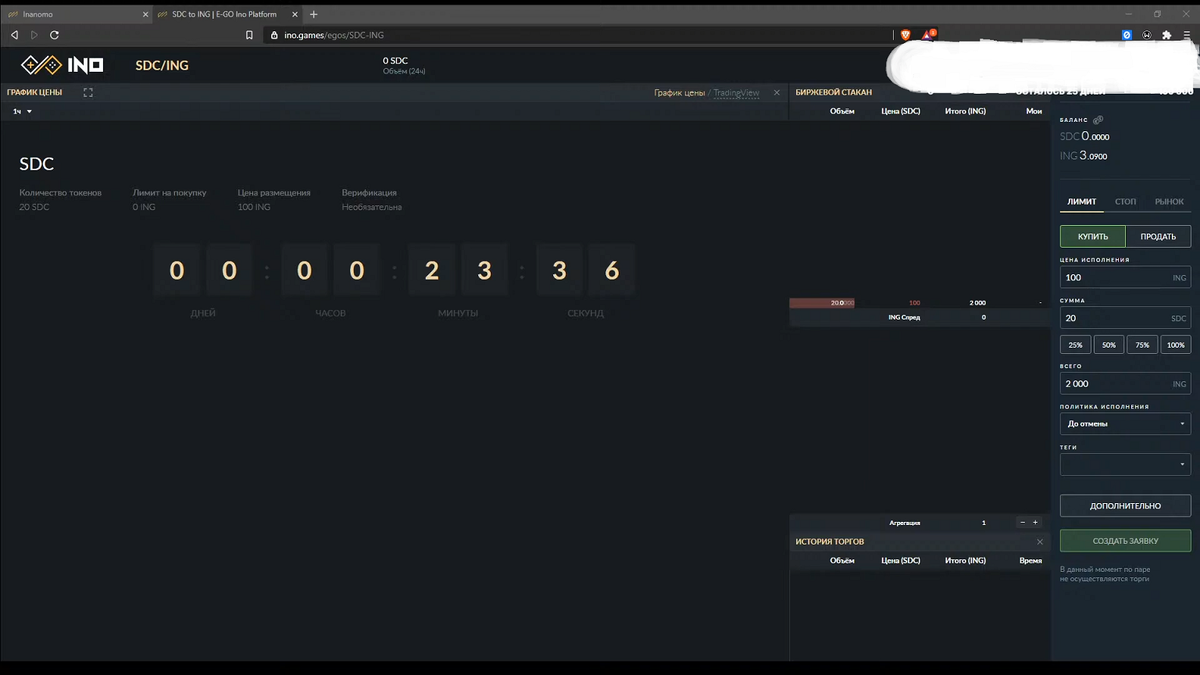Open the extensions puzzle piece menu
The width and height of the screenshot is (1200, 675).
click(1167, 35)
